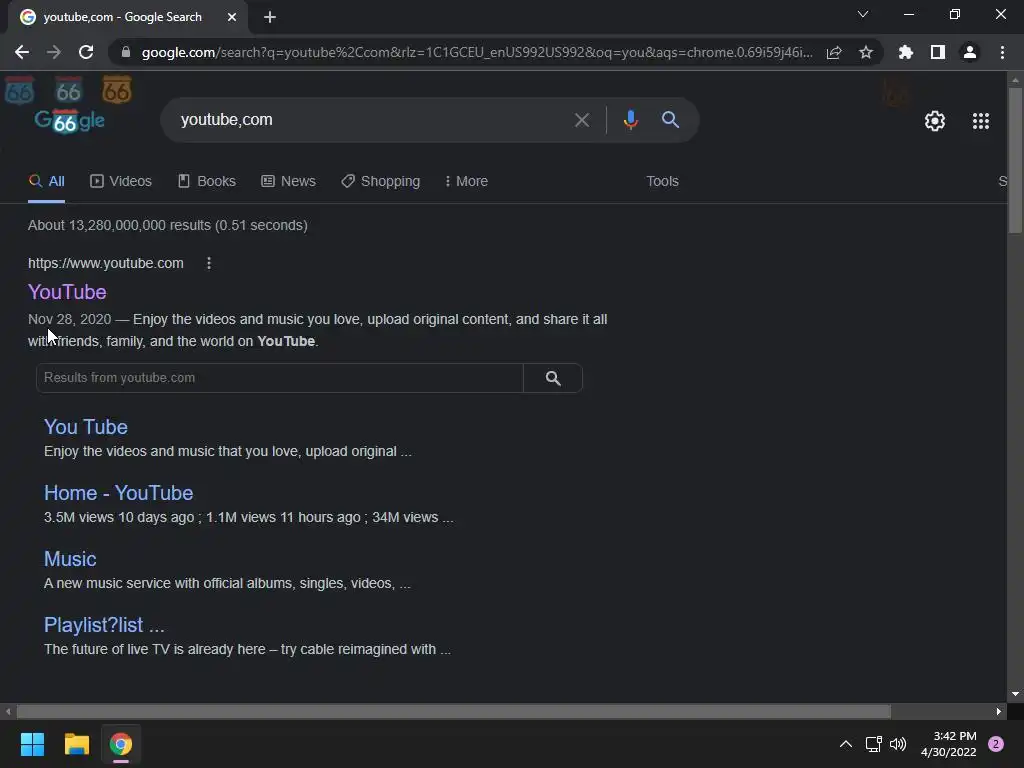1024x768 pixels.
Task: Open the three-dot menu beside youtube.com URL
Action: [x=208, y=263]
